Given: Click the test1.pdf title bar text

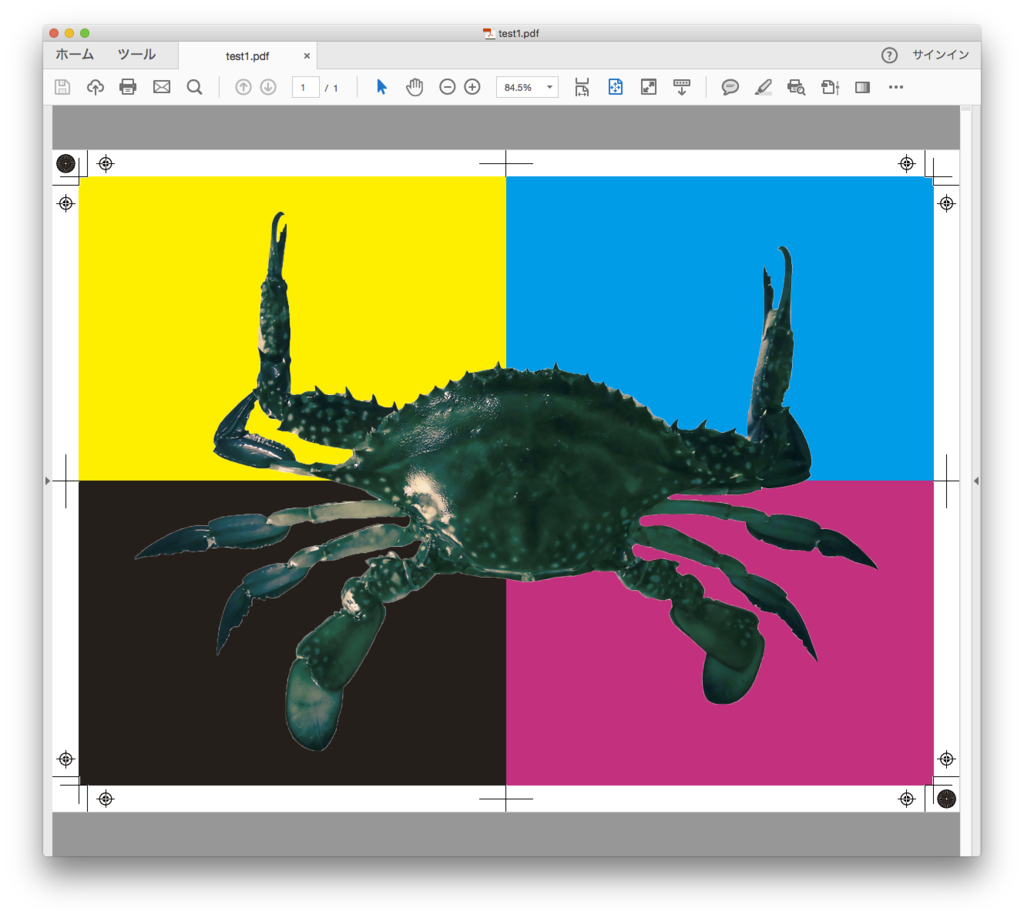Looking at the screenshot, I should click(x=519, y=33).
